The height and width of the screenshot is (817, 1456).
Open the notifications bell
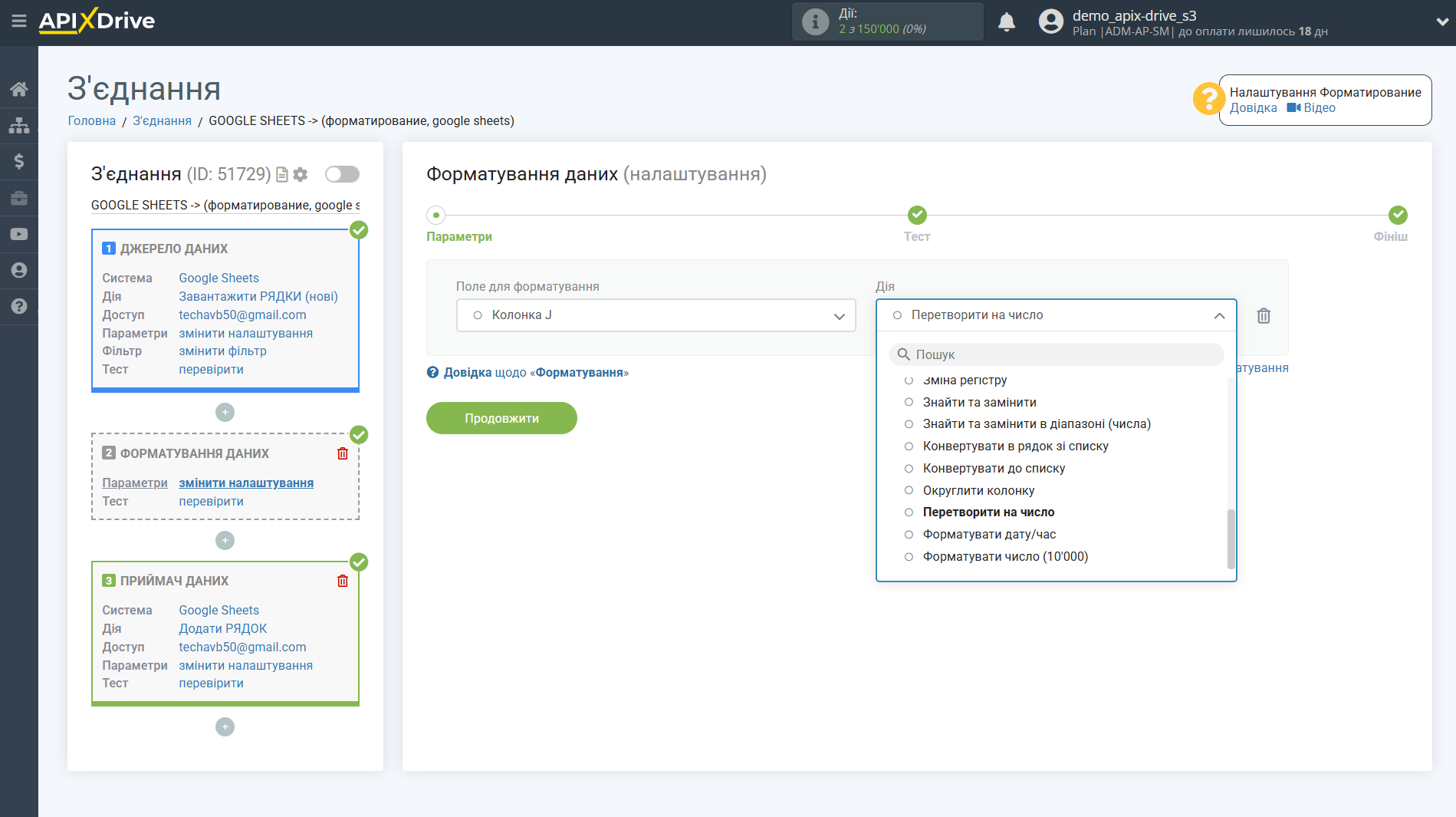[x=1007, y=21]
